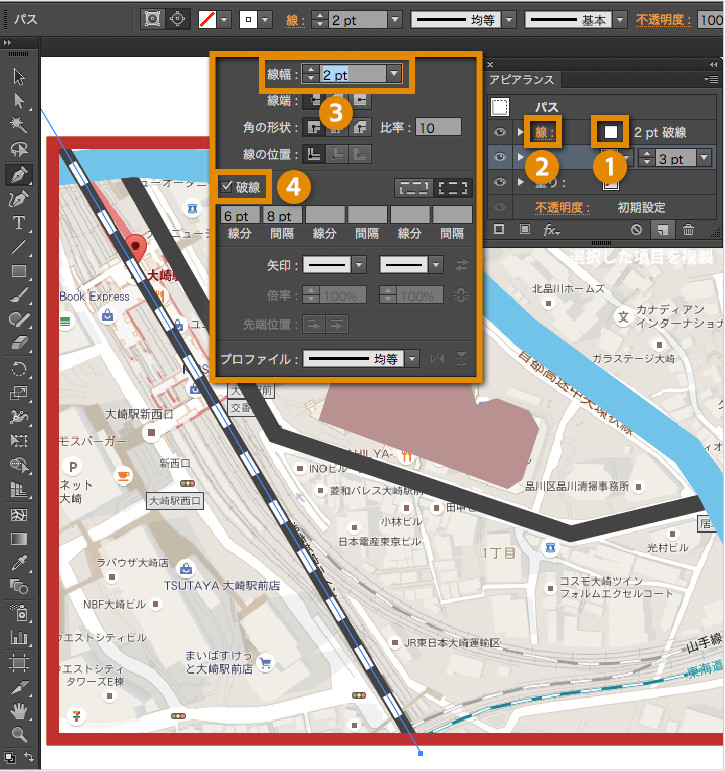Click the fx add effect icon
The image size is (725, 771).
coord(551,230)
